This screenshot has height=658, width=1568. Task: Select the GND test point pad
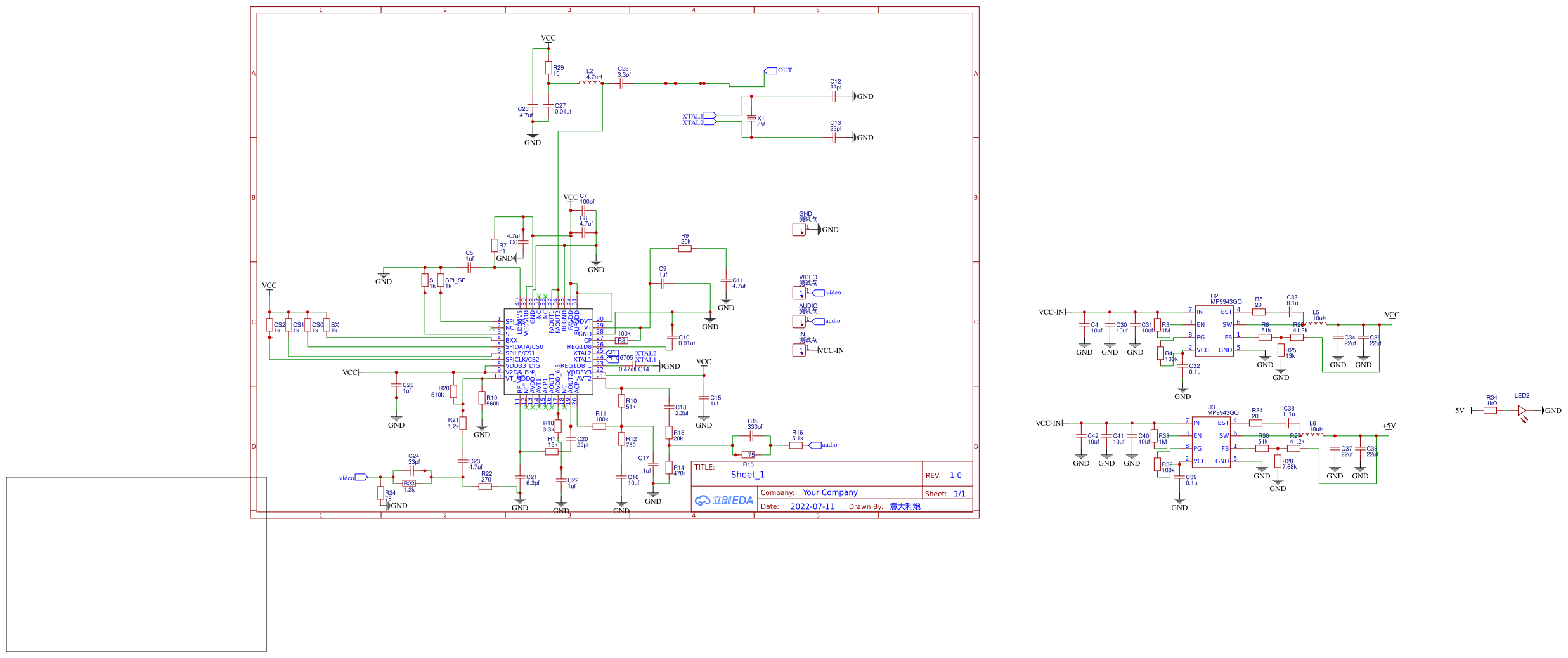(x=799, y=230)
